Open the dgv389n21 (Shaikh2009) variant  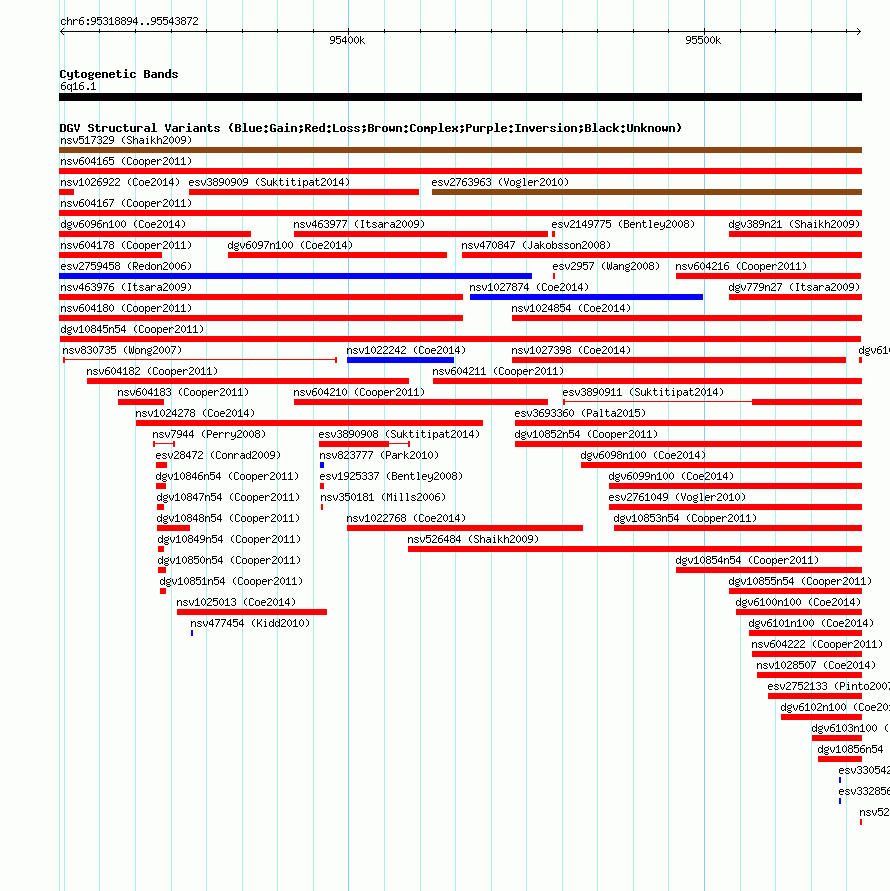click(x=795, y=224)
